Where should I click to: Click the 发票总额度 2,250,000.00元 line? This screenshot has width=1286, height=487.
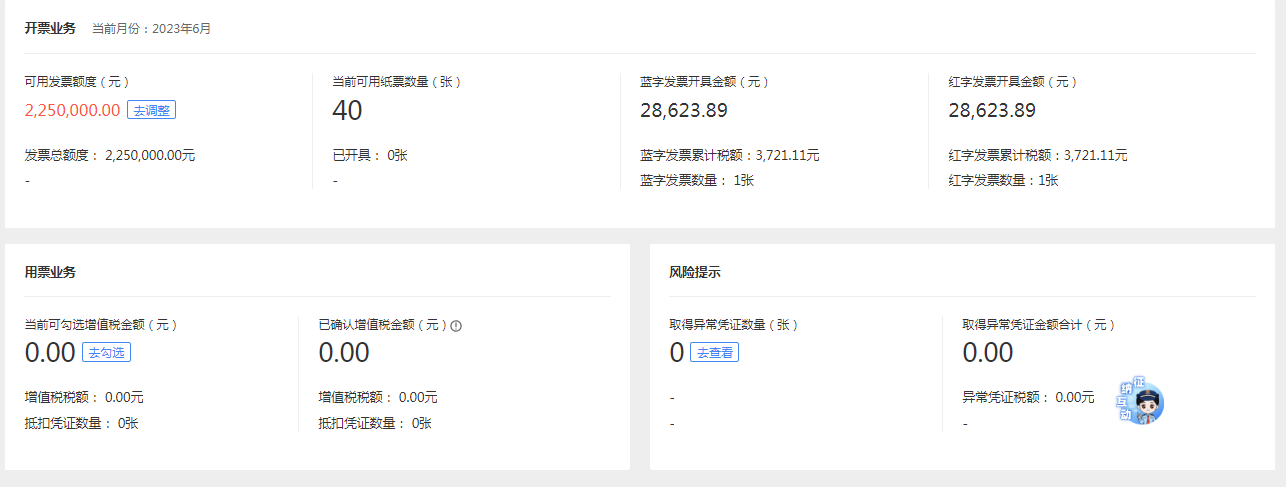(x=110, y=155)
